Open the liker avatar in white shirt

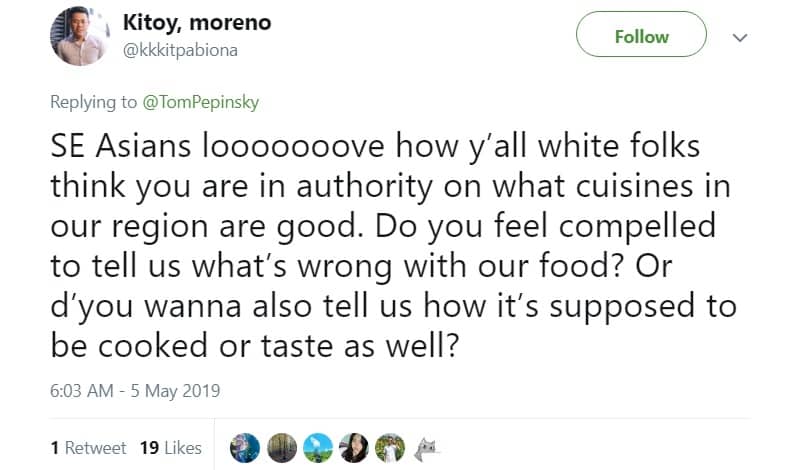[x=390, y=448]
